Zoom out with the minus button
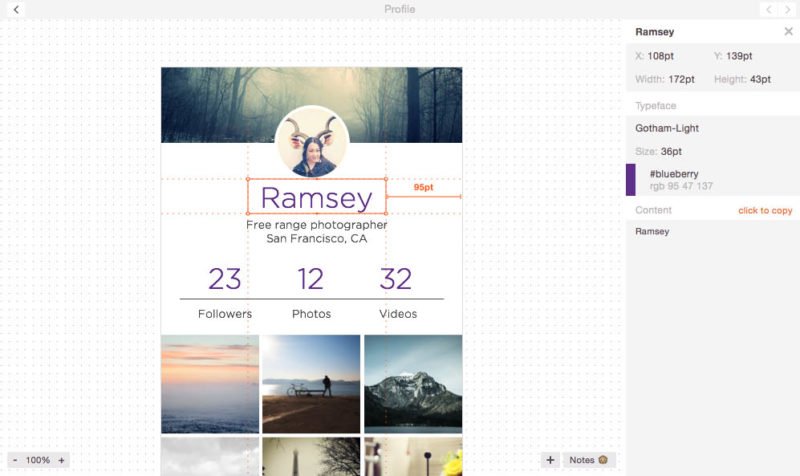800x476 pixels. point(15,460)
